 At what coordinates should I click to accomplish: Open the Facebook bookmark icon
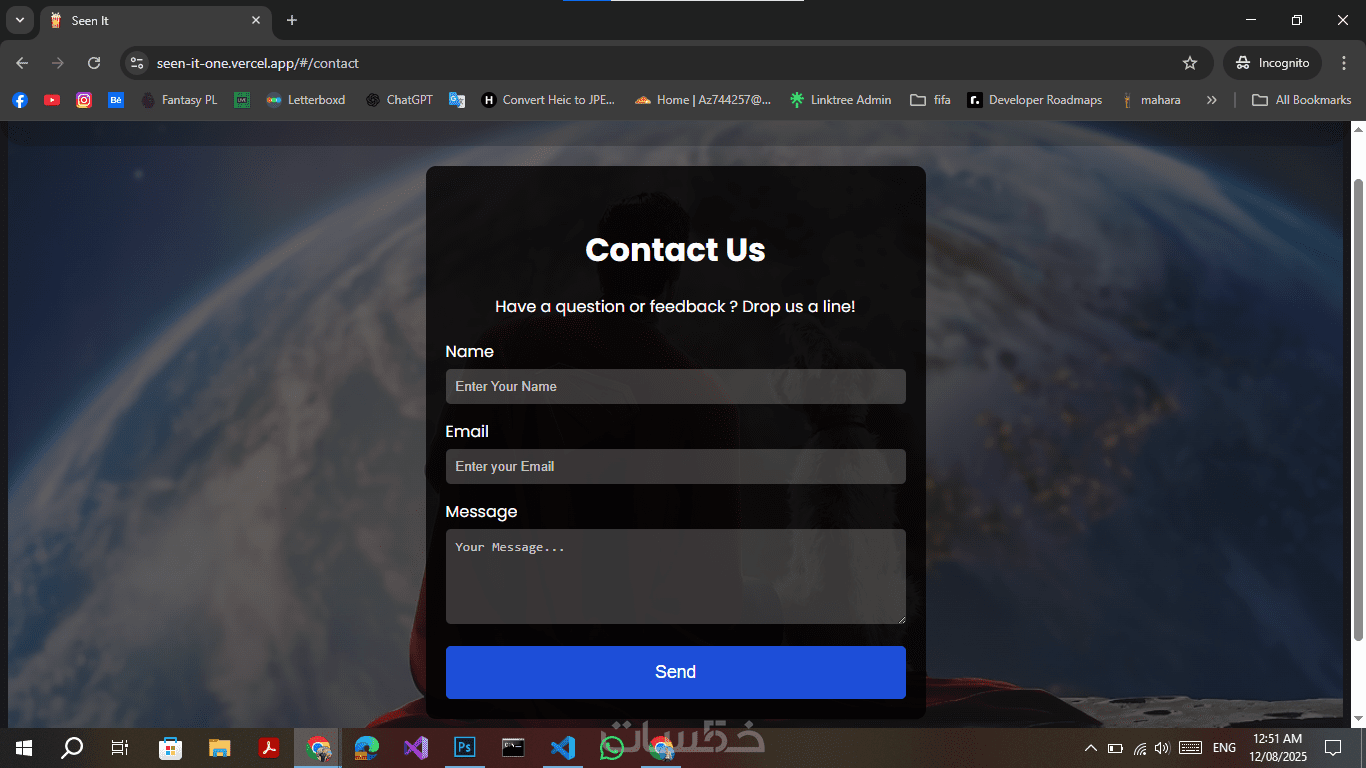click(x=20, y=100)
